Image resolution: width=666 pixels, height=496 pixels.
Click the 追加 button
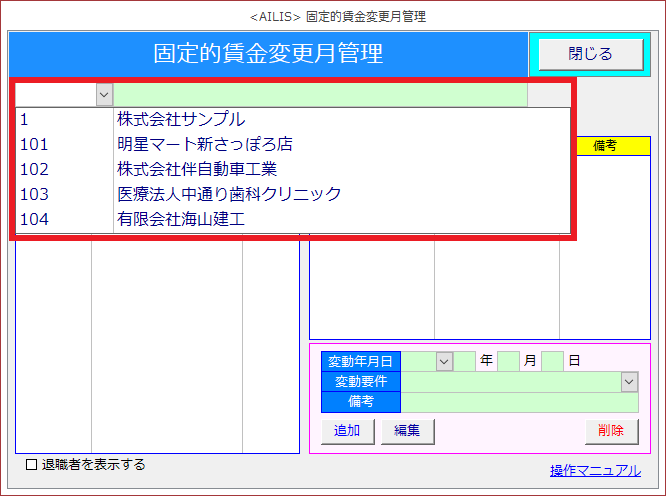point(347,431)
